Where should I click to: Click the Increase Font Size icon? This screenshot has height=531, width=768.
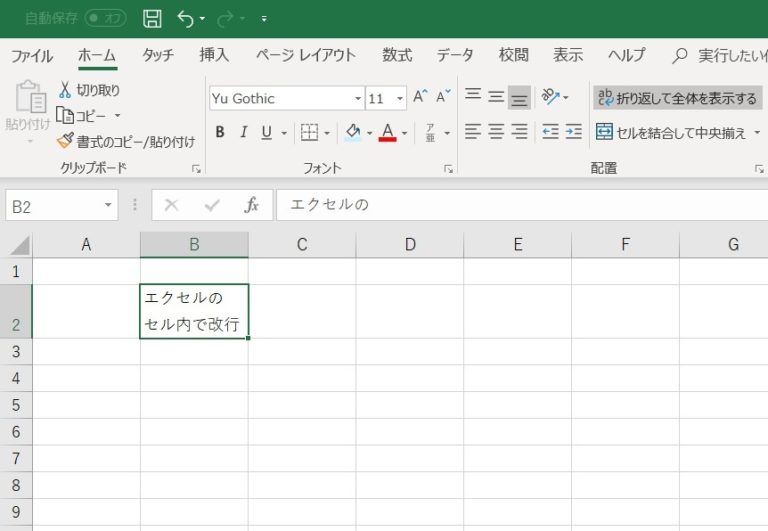tap(420, 97)
